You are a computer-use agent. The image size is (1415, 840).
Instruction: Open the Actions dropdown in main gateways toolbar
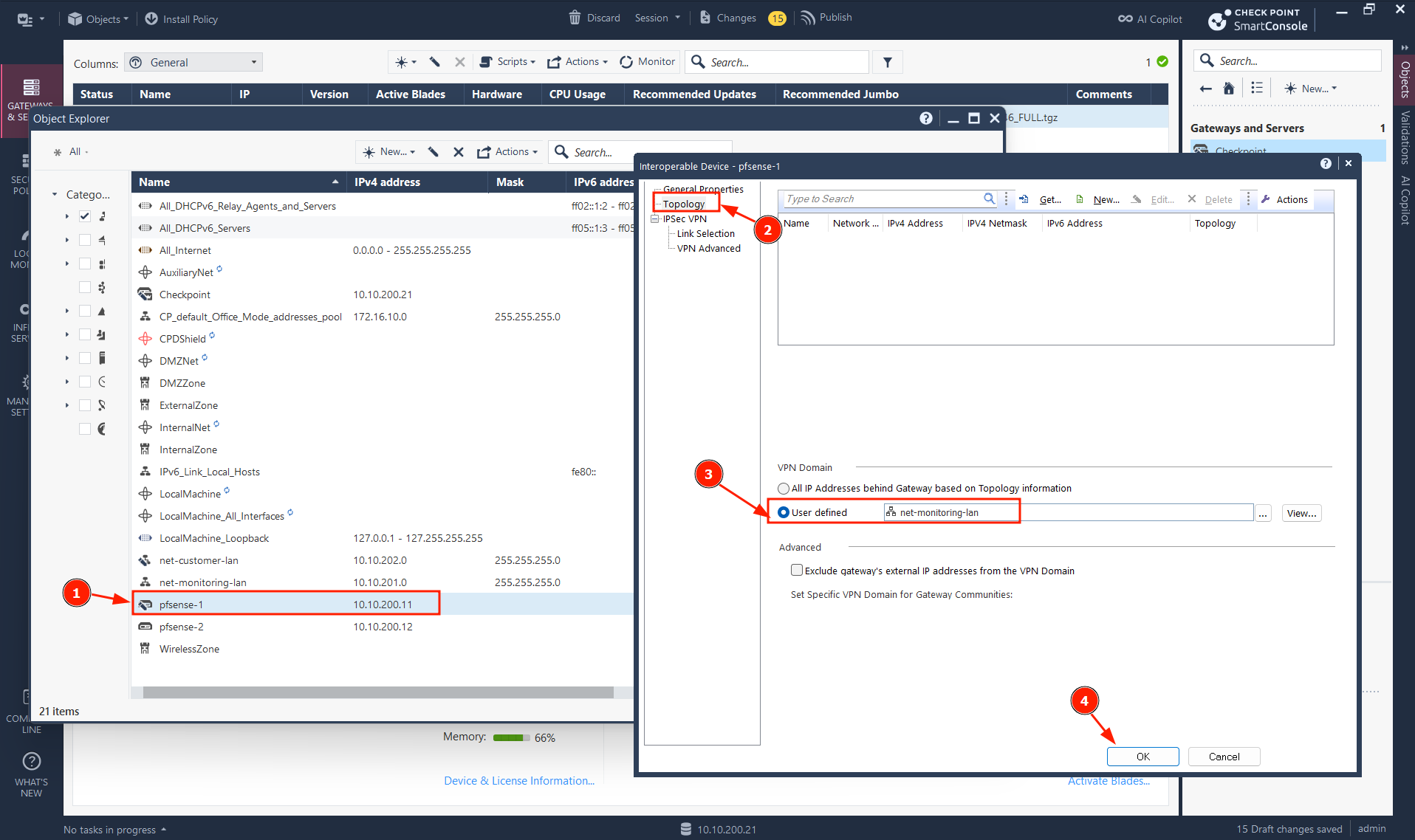coord(578,62)
